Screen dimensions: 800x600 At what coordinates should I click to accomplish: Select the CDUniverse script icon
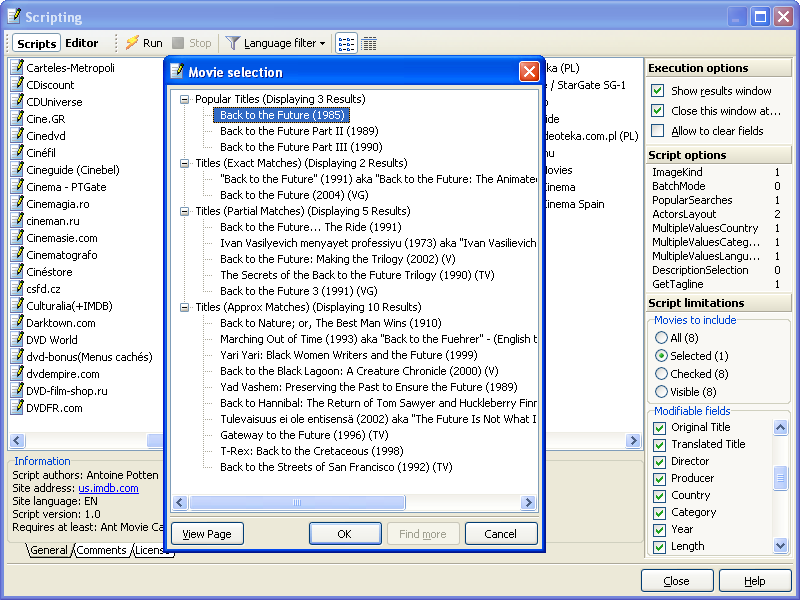point(17,101)
